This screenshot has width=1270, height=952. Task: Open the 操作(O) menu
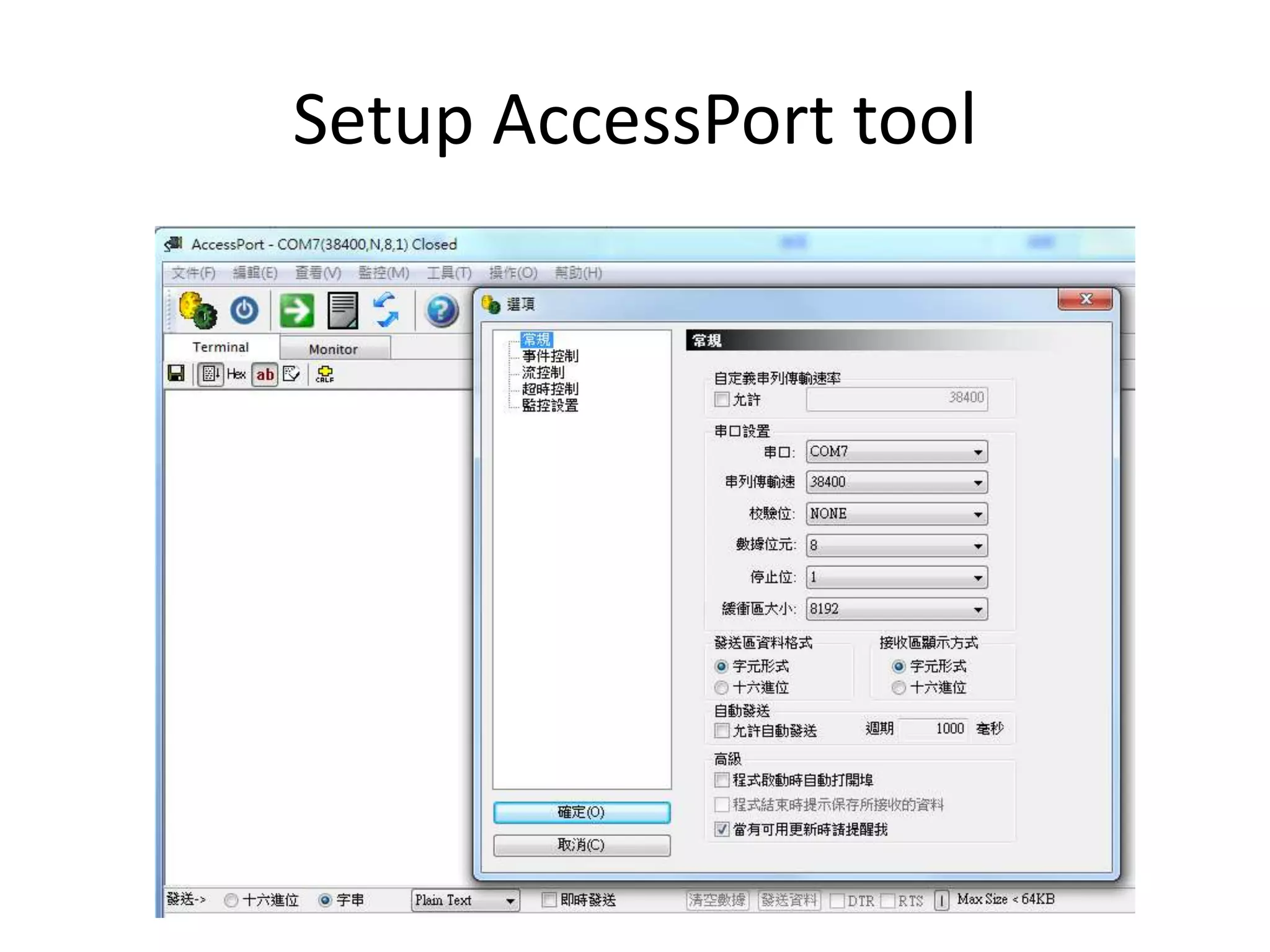513,273
